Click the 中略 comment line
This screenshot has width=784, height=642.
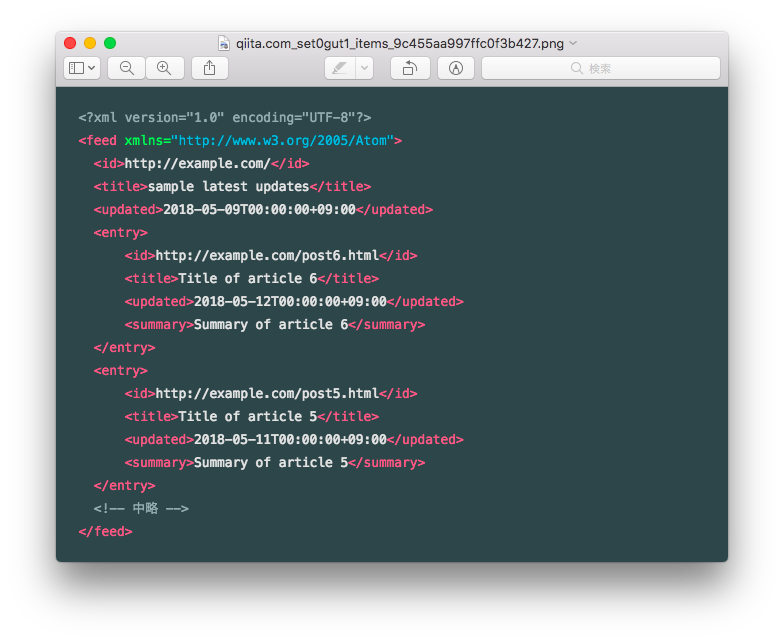[141, 508]
